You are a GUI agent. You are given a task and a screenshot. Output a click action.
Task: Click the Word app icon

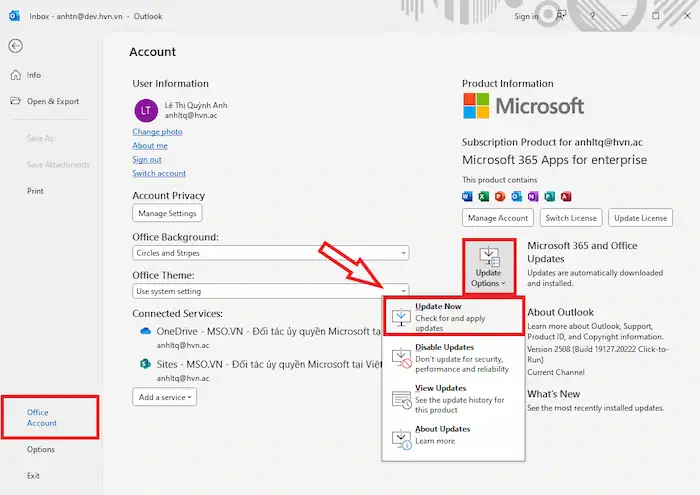click(x=467, y=196)
